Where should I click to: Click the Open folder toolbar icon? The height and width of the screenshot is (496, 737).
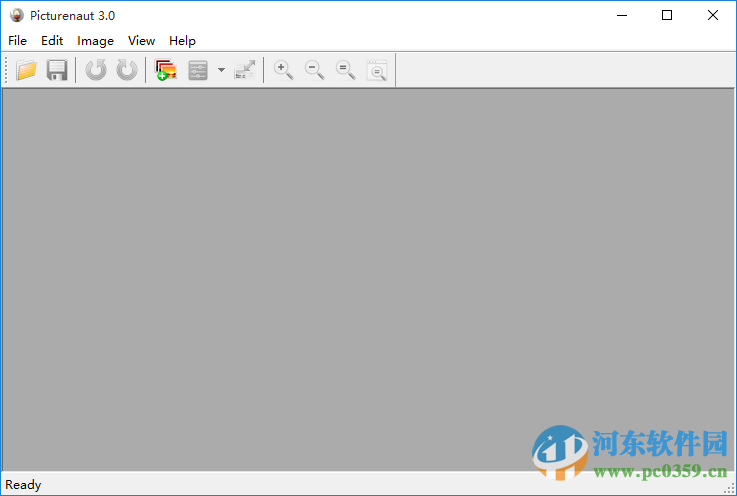click(x=26, y=70)
